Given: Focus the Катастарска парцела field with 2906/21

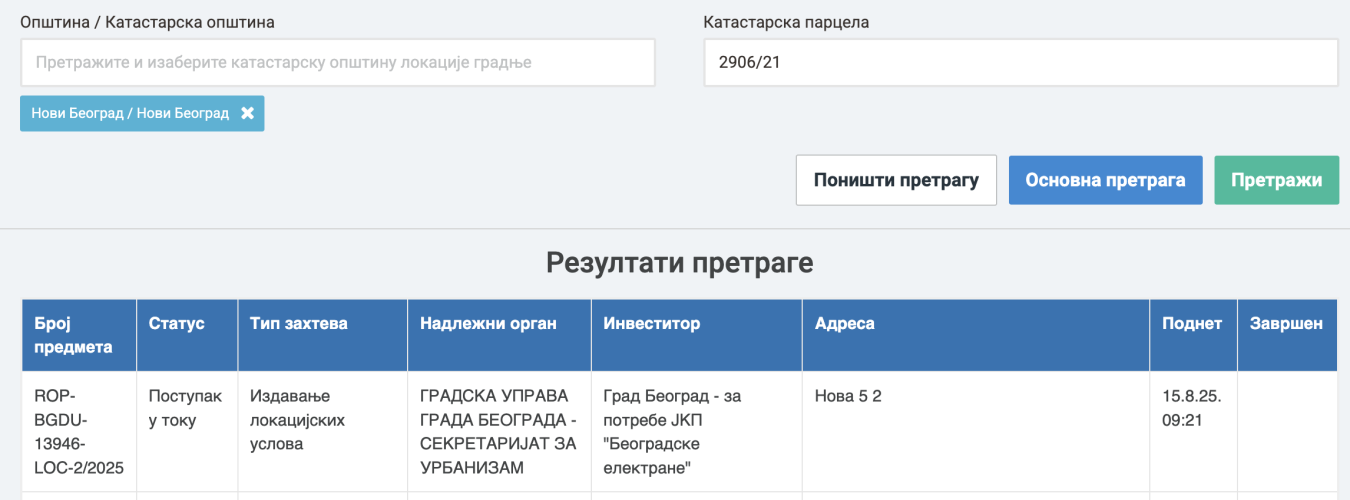Looking at the screenshot, I should click(1020, 62).
